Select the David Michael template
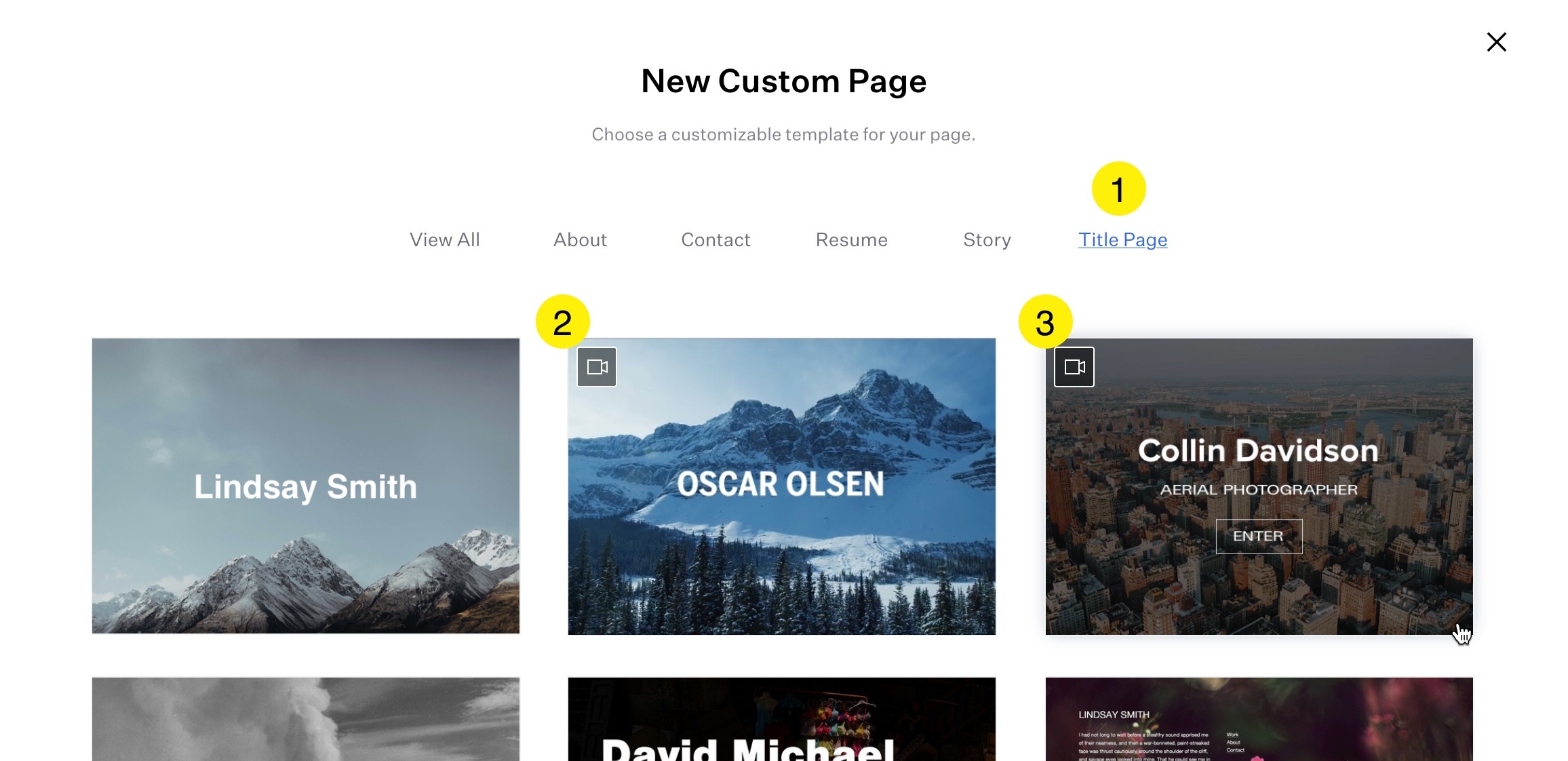The height and width of the screenshot is (761, 1568). click(781, 719)
